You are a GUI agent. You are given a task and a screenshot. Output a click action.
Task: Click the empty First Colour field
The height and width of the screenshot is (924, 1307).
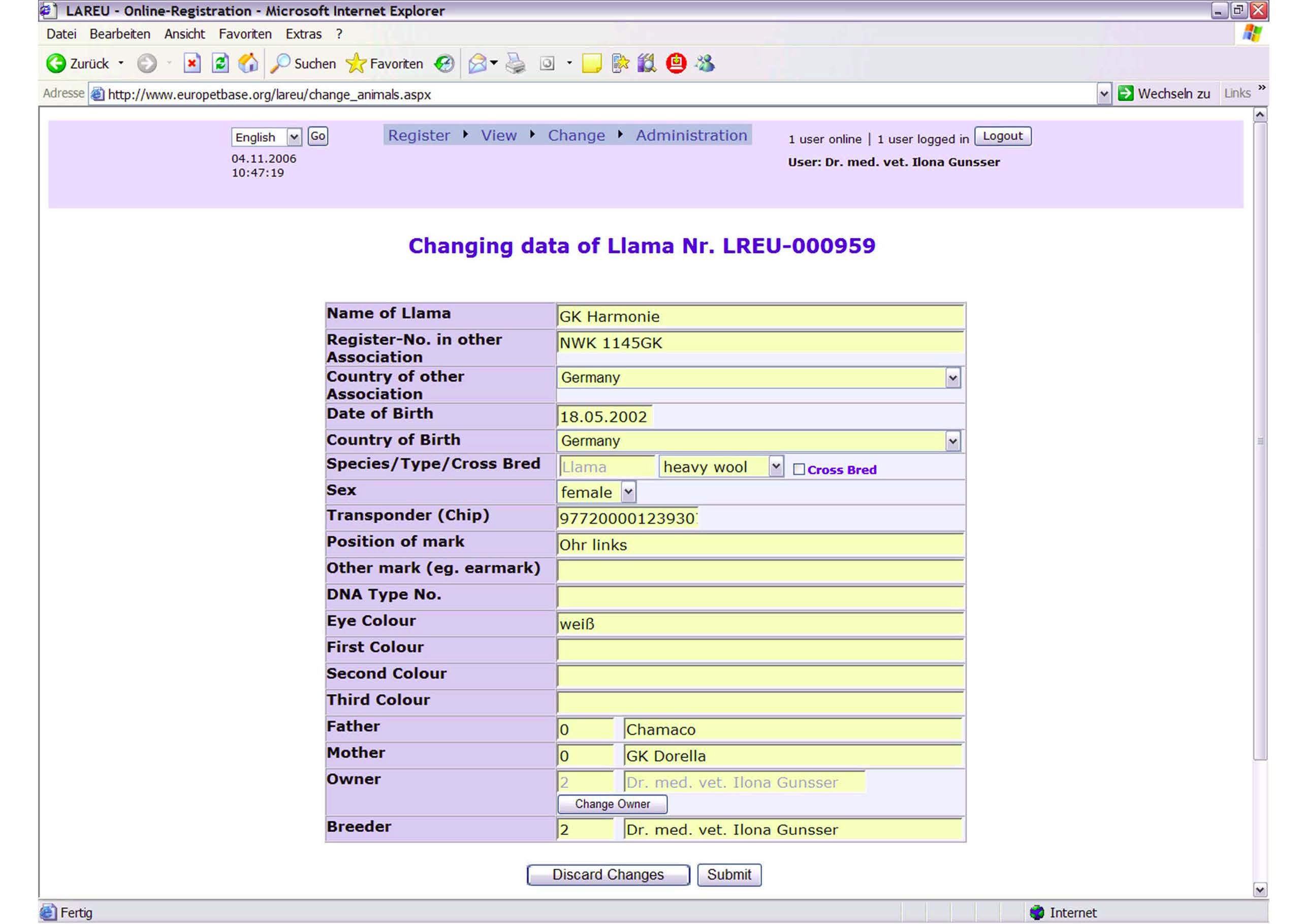(x=760, y=650)
